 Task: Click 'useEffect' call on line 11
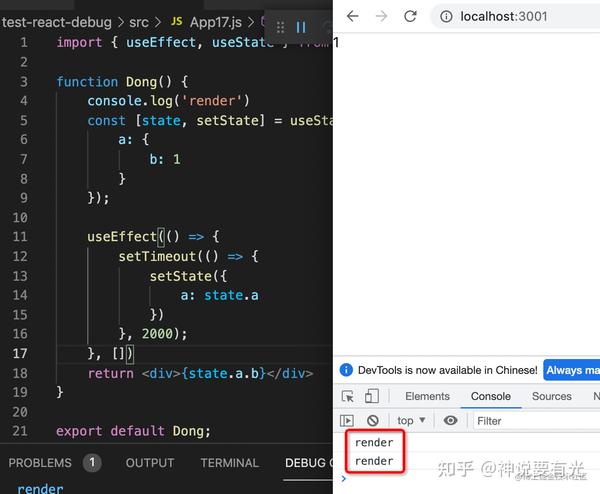tap(122, 236)
